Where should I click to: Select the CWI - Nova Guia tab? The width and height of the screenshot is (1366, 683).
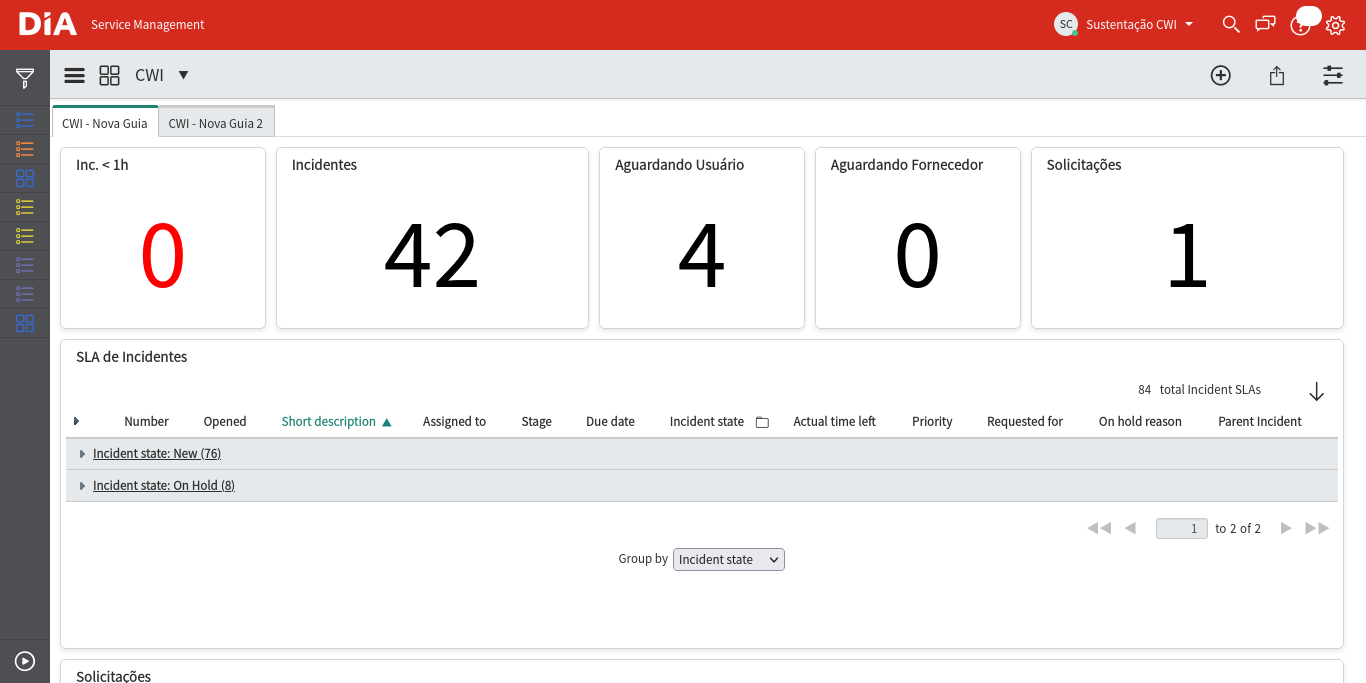pos(105,123)
